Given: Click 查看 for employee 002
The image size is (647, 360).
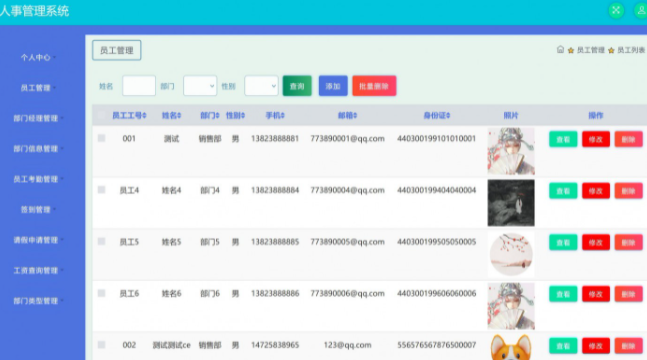Looking at the screenshot, I should click(563, 346).
